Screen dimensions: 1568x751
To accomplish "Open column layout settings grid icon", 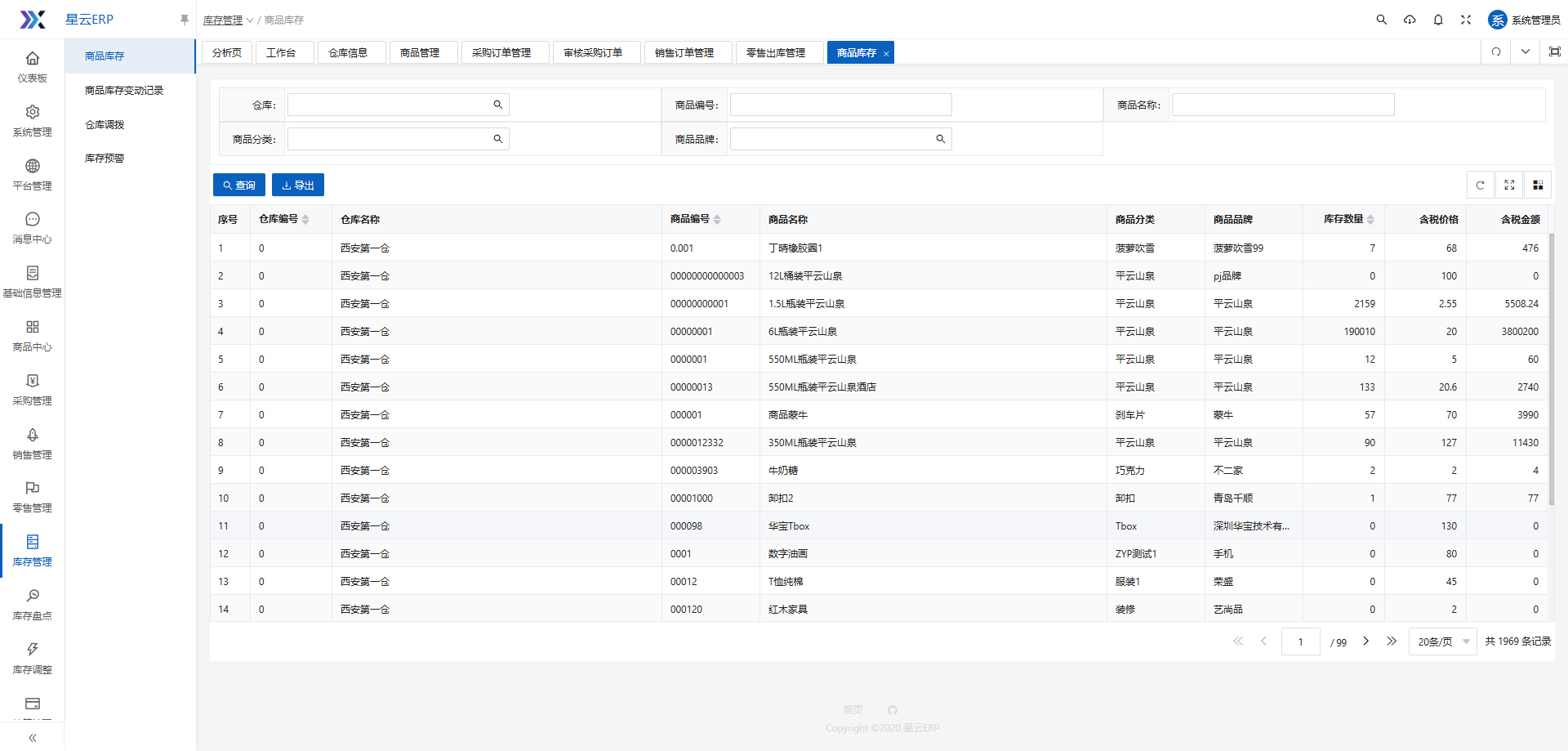I will [1538, 186].
